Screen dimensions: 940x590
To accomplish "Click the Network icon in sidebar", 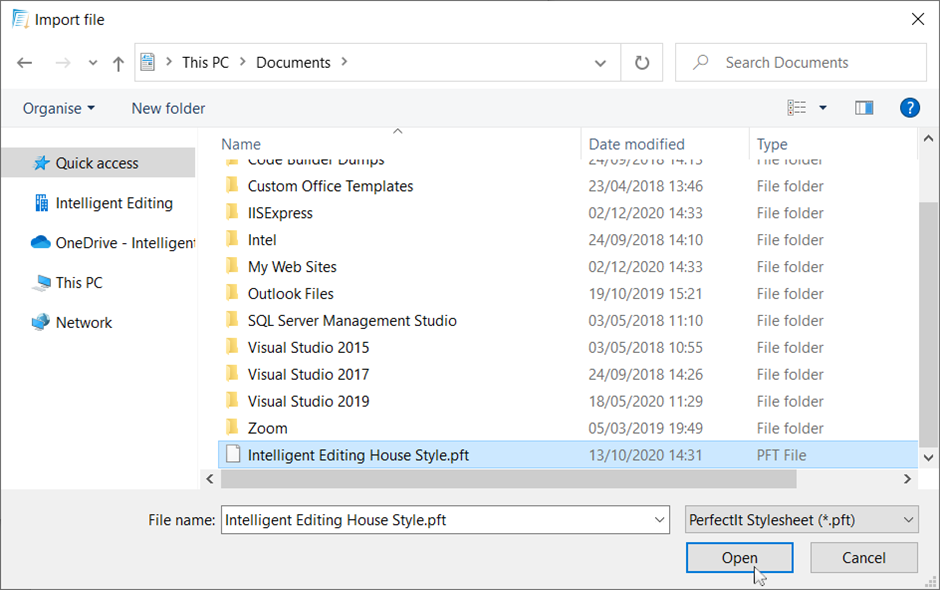I will point(40,323).
